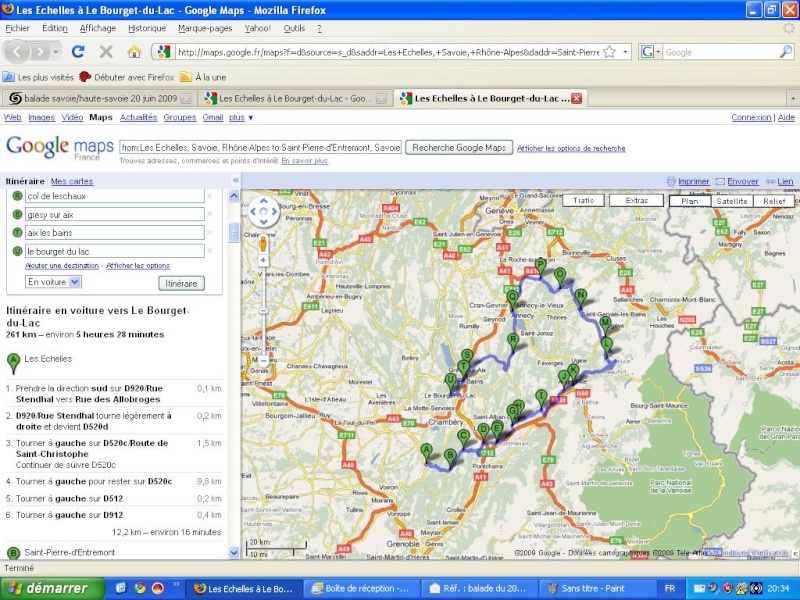Click the down arrow of the left panel scrollbar
Screen dimensions: 800x600
coord(234,553)
